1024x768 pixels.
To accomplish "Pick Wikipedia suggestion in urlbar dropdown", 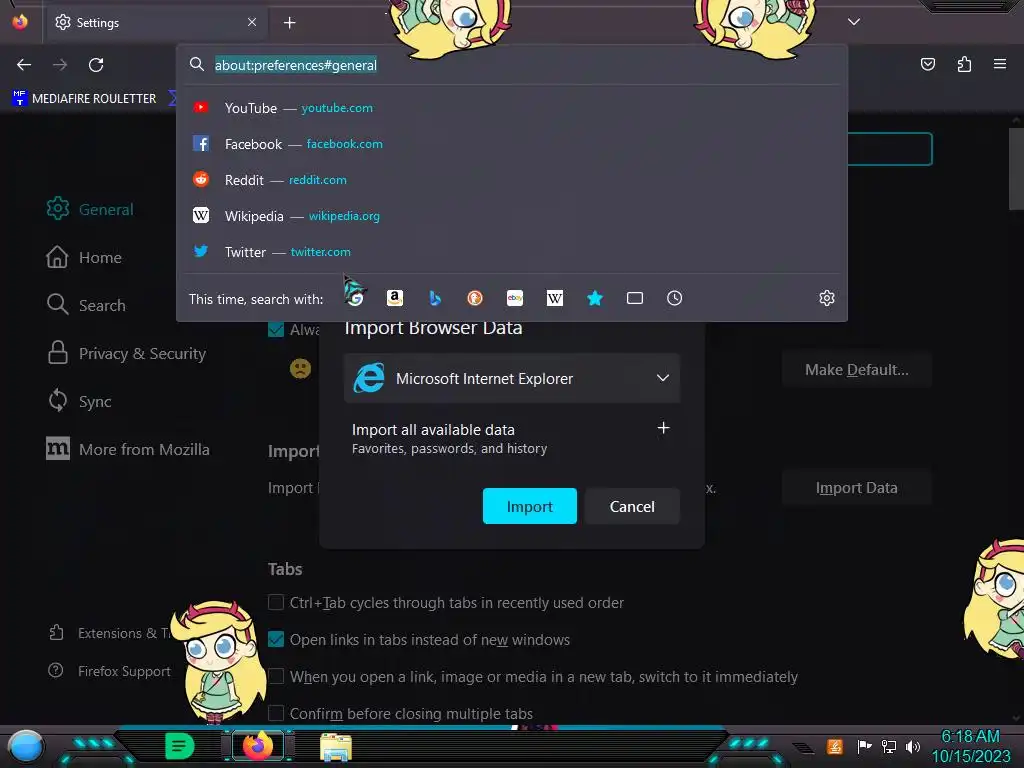I will pyautogui.click(x=512, y=216).
